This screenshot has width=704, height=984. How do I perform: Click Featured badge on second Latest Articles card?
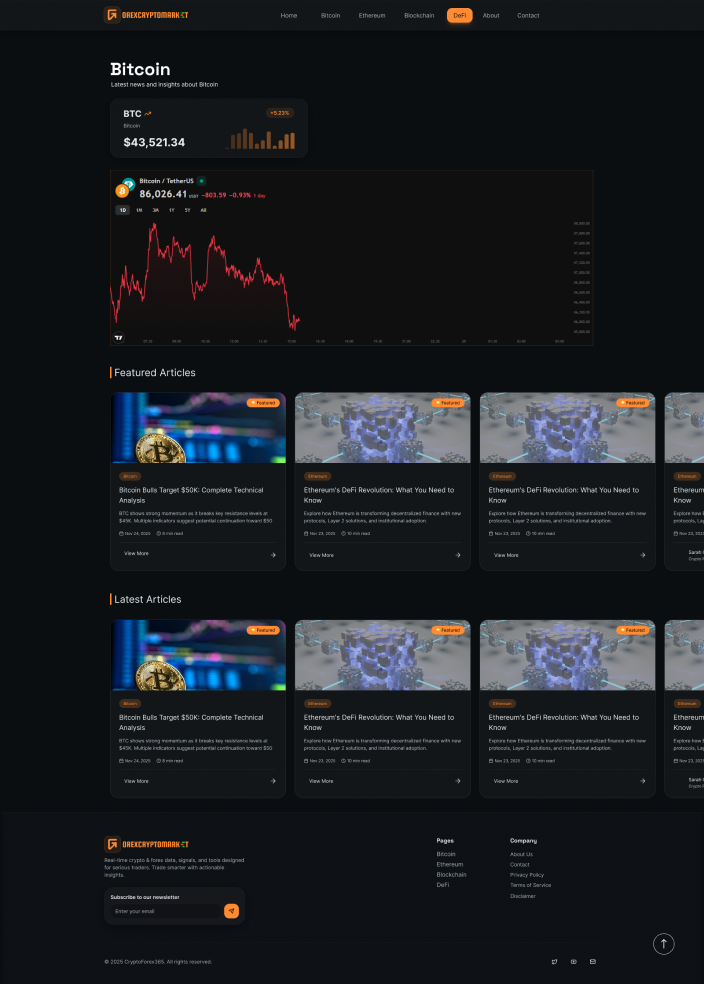pyautogui.click(x=448, y=630)
